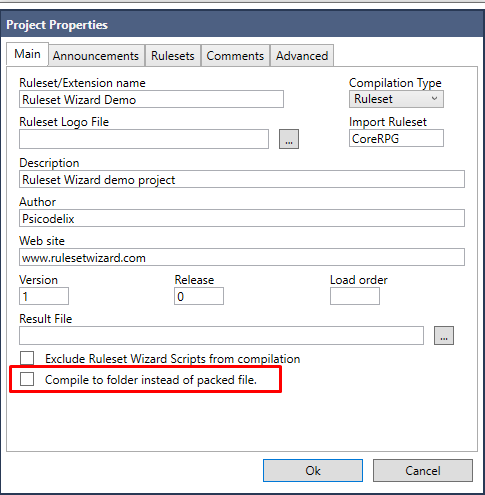This screenshot has height=495, width=485.
Task: Focus the Ruleset/Extension name field
Action: click(x=151, y=99)
